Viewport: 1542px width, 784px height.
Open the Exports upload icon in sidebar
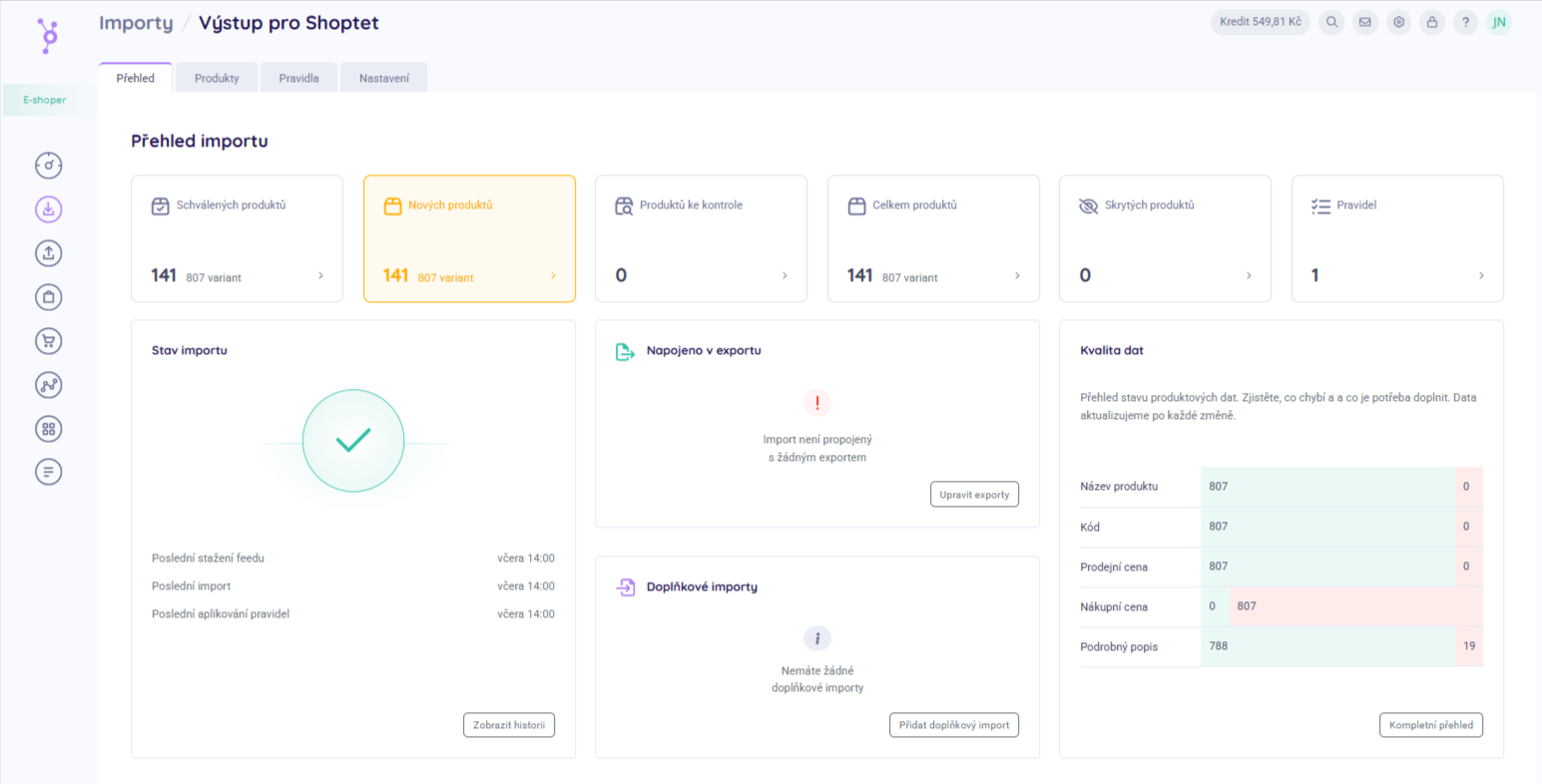click(48, 253)
